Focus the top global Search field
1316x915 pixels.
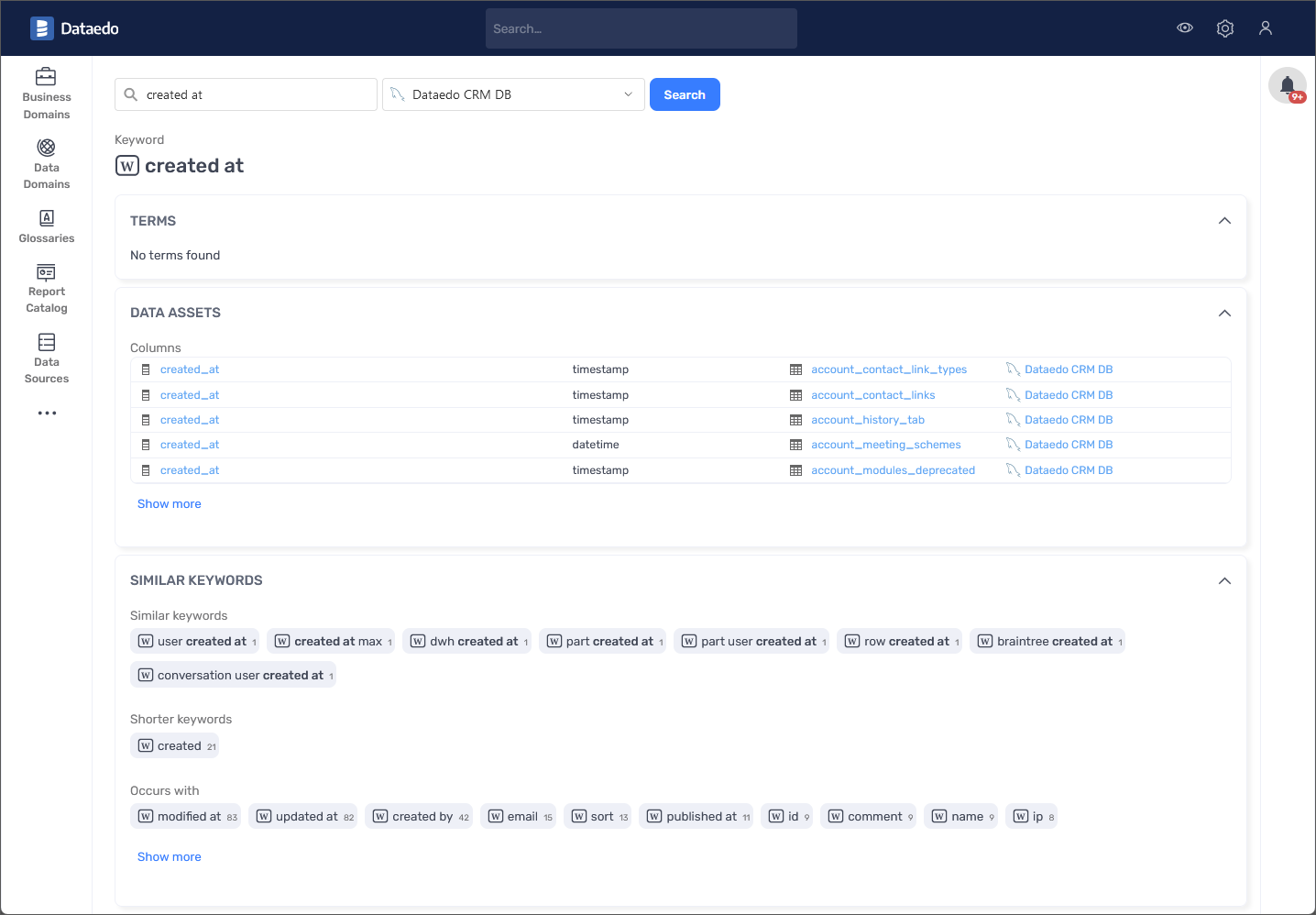click(642, 28)
